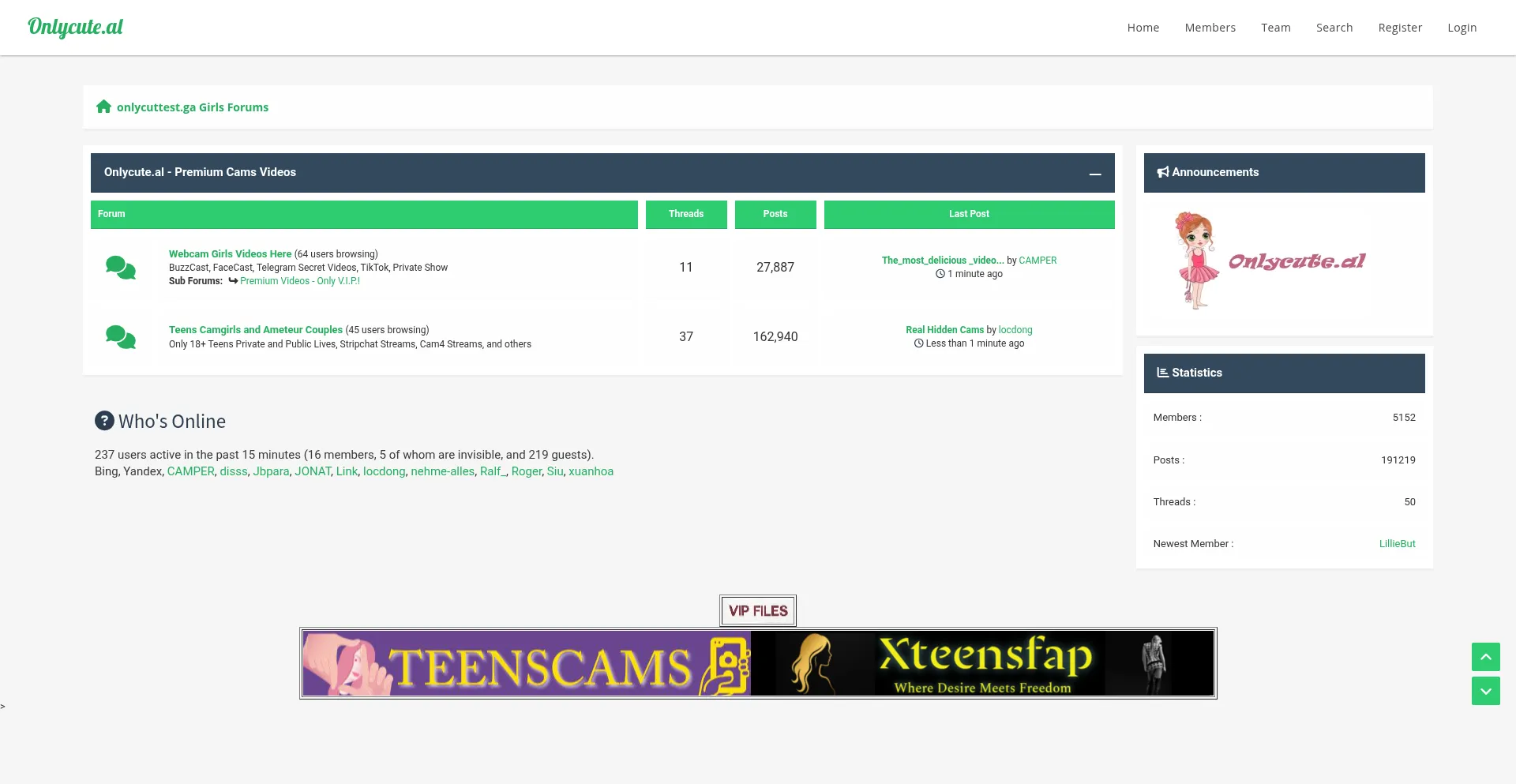Click the clock icon beside 1 minute ago
Viewport: 1516px width, 784px height.
pos(940,274)
